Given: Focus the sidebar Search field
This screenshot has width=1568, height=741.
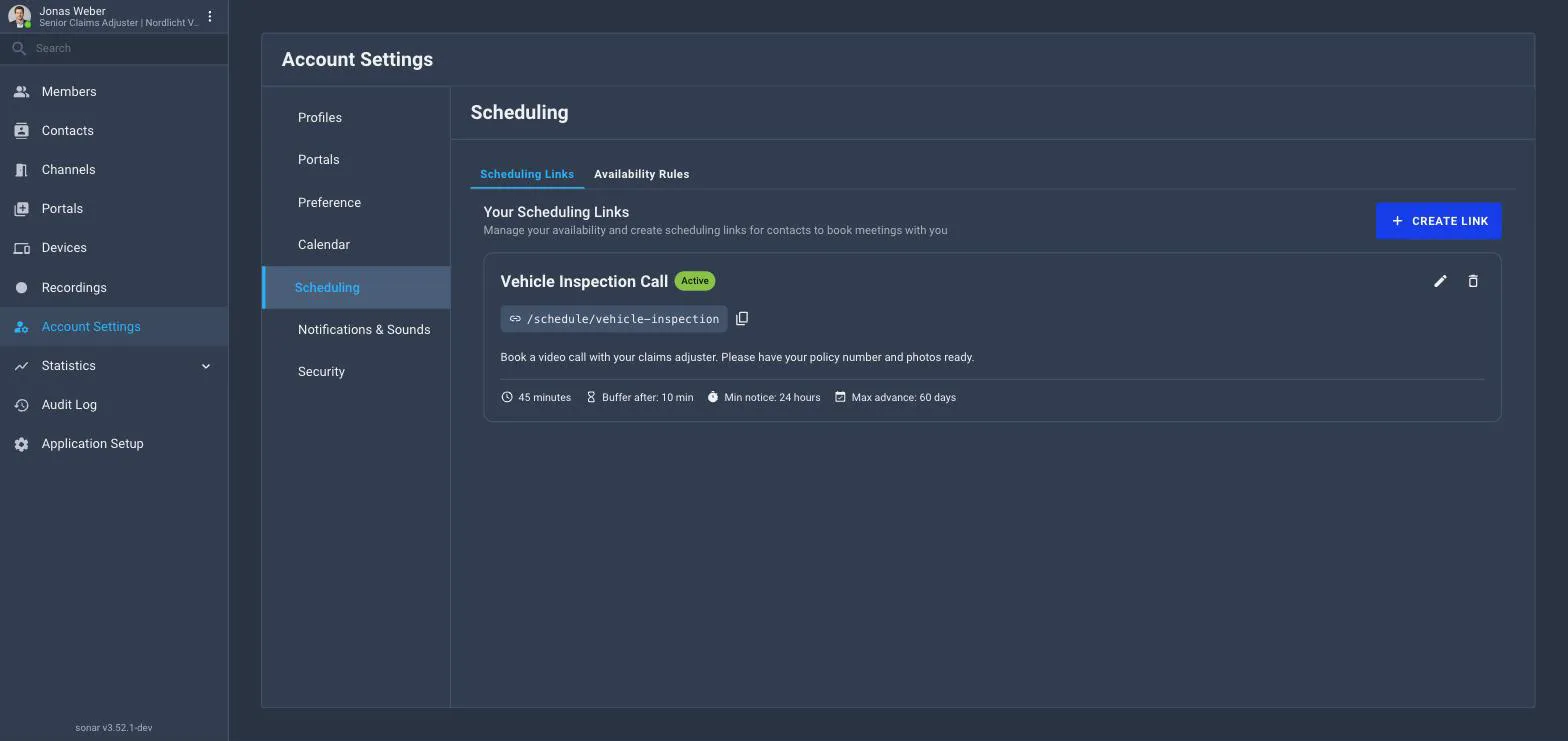Looking at the screenshot, I should click(x=114, y=48).
